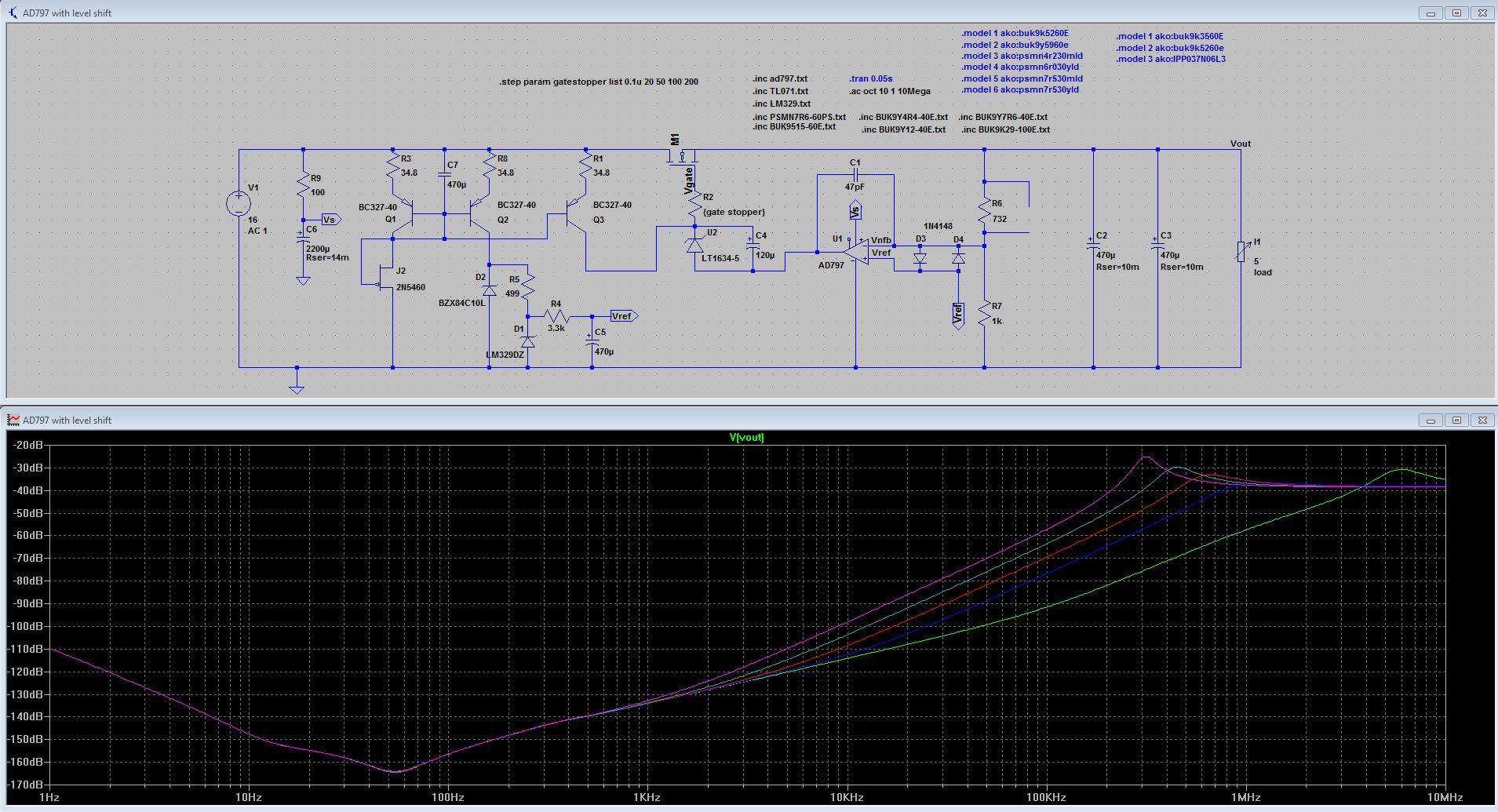
Task: Click .model 1 ako:buk9k5260E comment
Action: point(1015,34)
